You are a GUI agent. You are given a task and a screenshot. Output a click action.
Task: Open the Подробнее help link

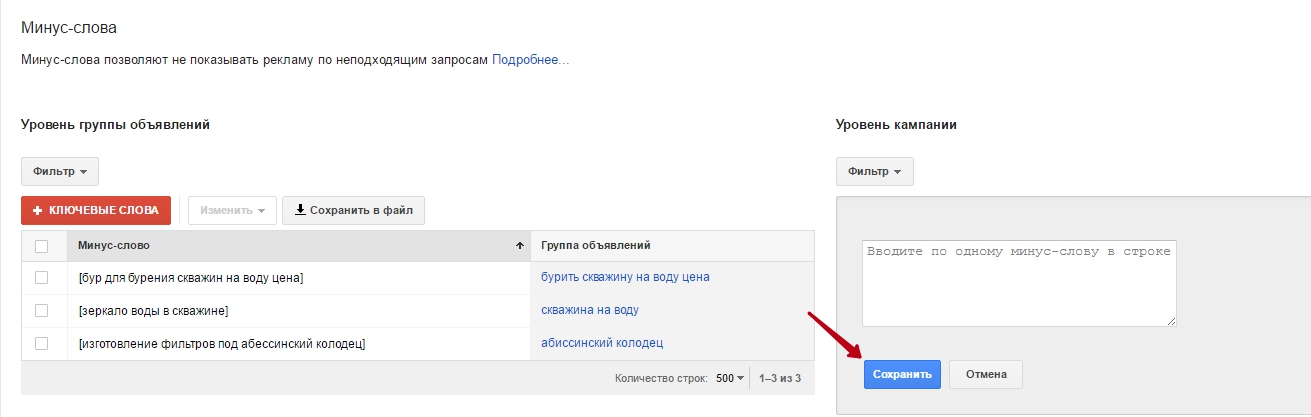coord(530,60)
